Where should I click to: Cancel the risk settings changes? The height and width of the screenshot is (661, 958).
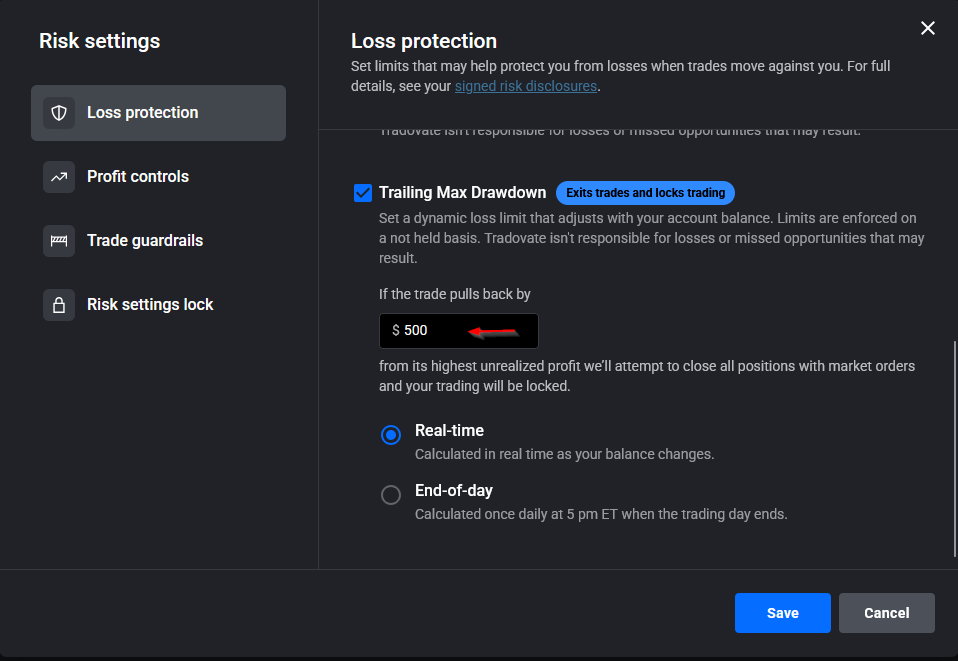tap(887, 613)
